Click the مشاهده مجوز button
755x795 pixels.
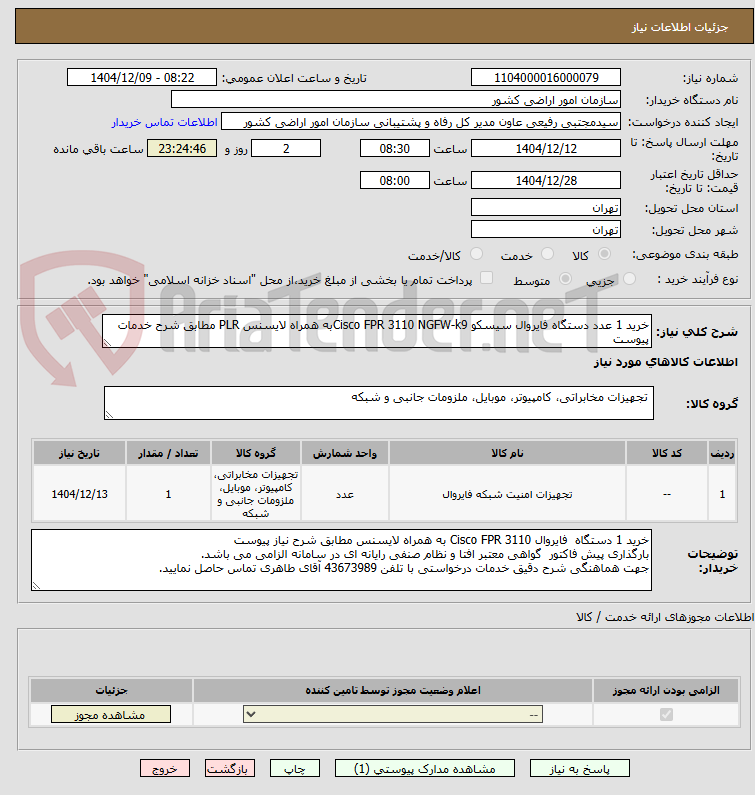pos(111,714)
